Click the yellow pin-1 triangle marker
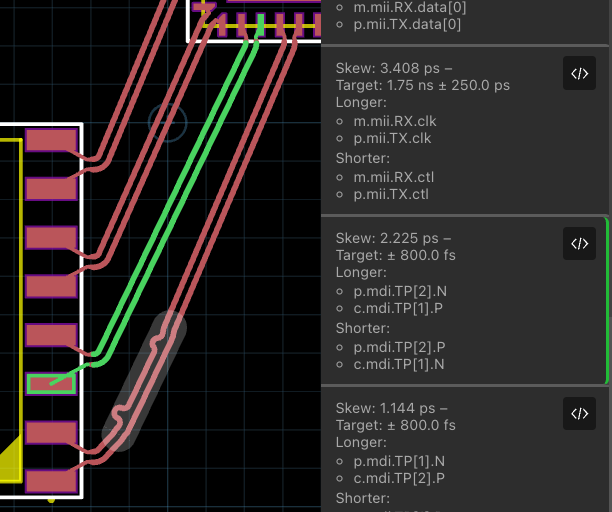 click(x=9, y=464)
